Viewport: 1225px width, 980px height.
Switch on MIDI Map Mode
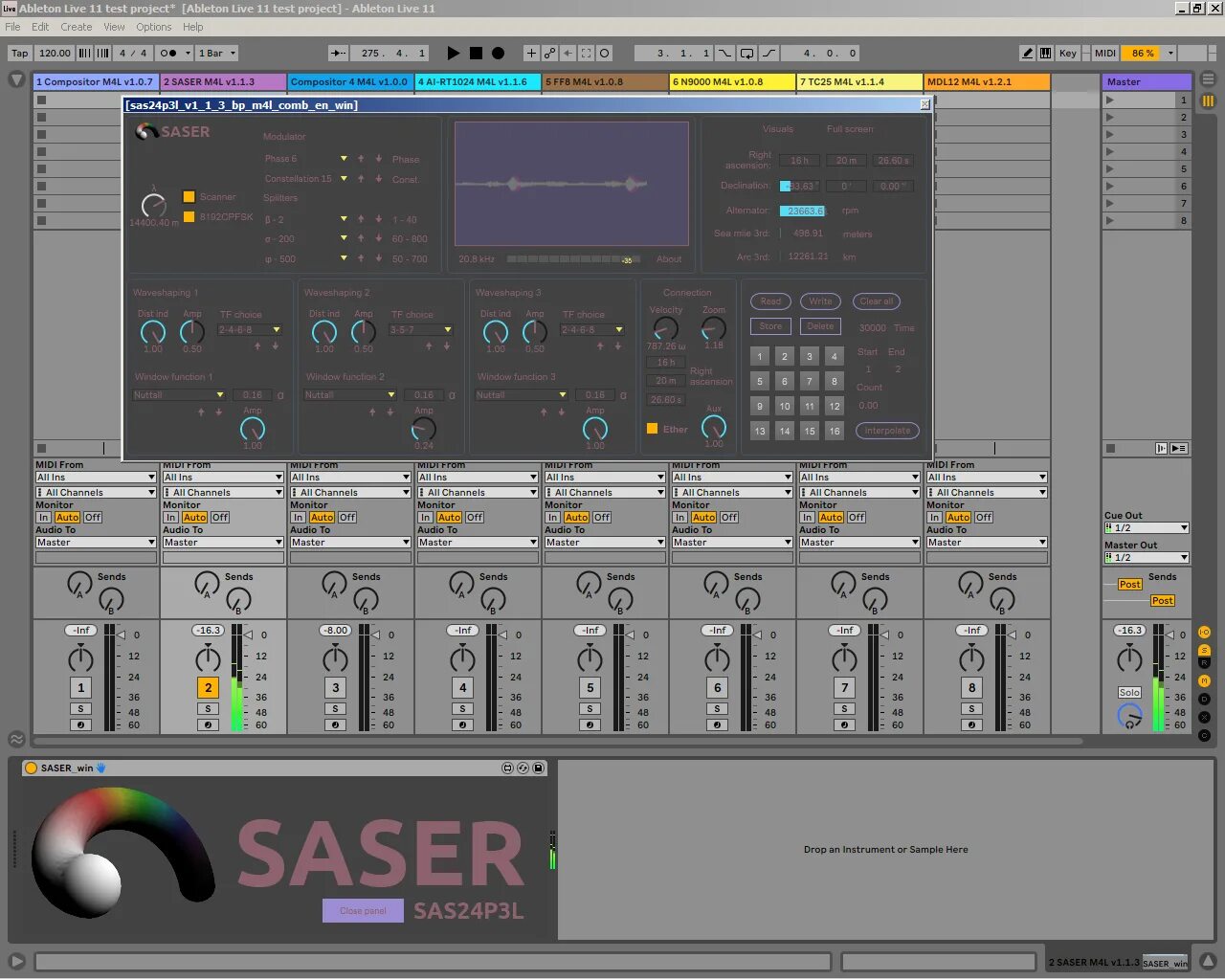[1105, 54]
